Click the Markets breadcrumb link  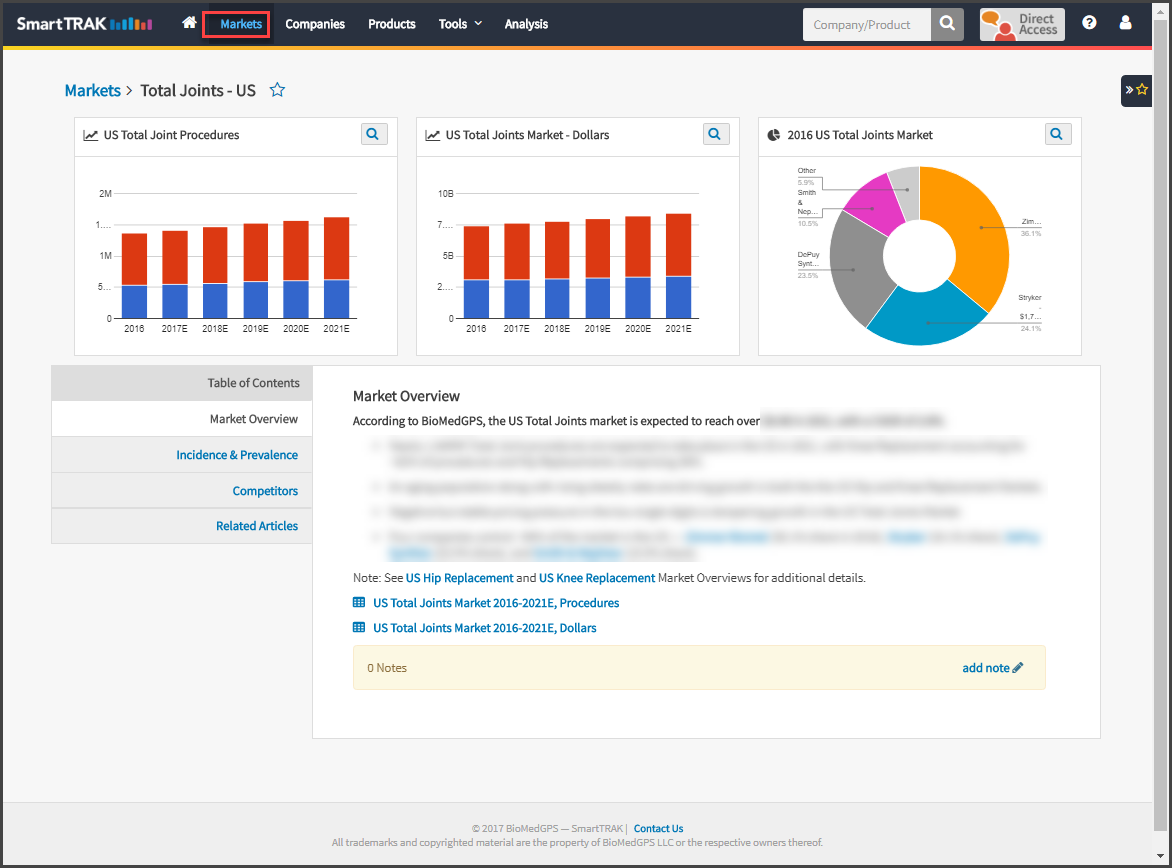(93, 90)
